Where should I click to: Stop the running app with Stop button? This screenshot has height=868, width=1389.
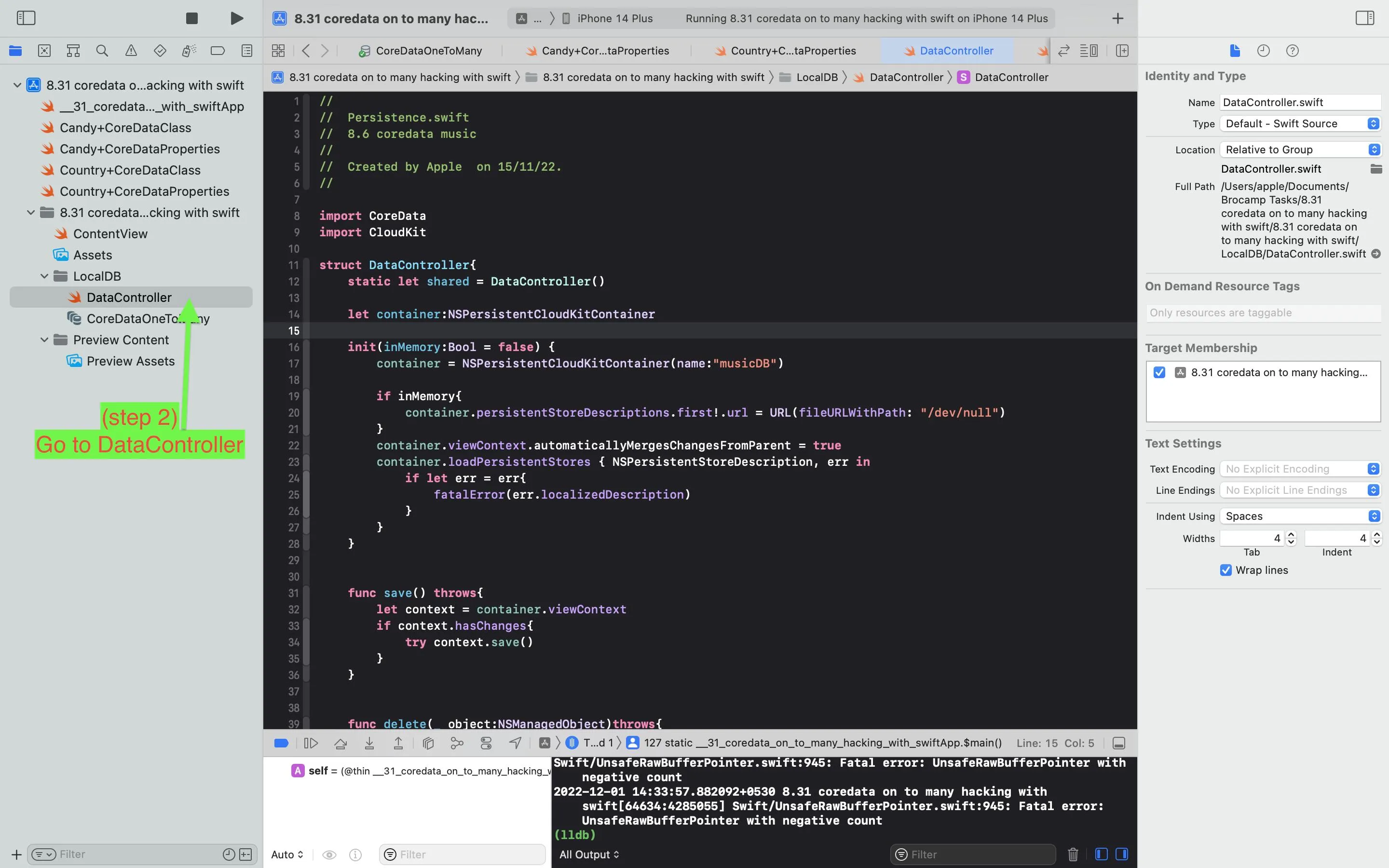tap(191, 18)
